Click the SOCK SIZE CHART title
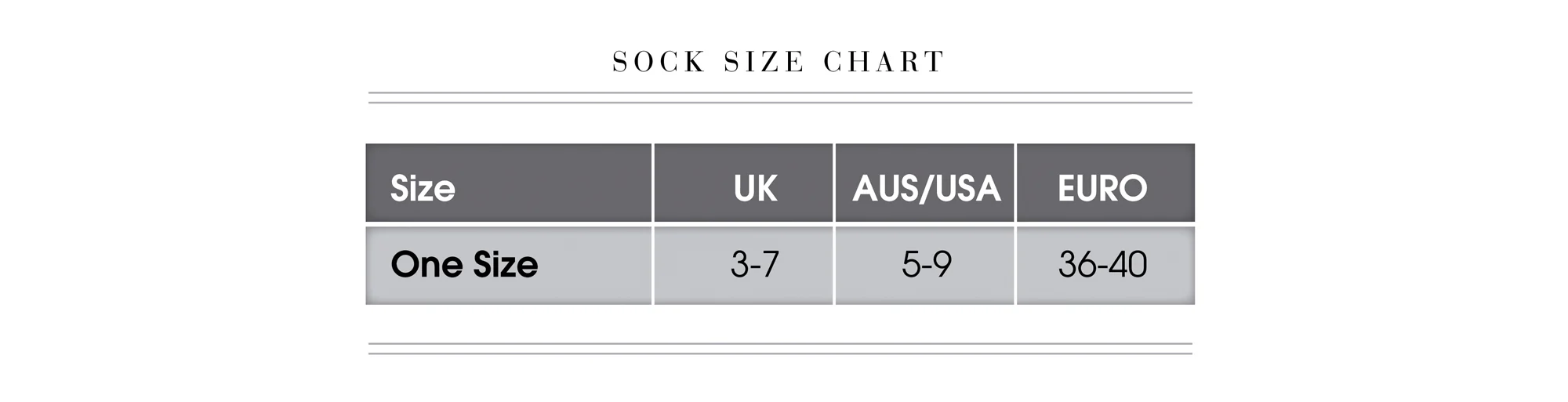This screenshot has width=1568, height=402. (779, 62)
